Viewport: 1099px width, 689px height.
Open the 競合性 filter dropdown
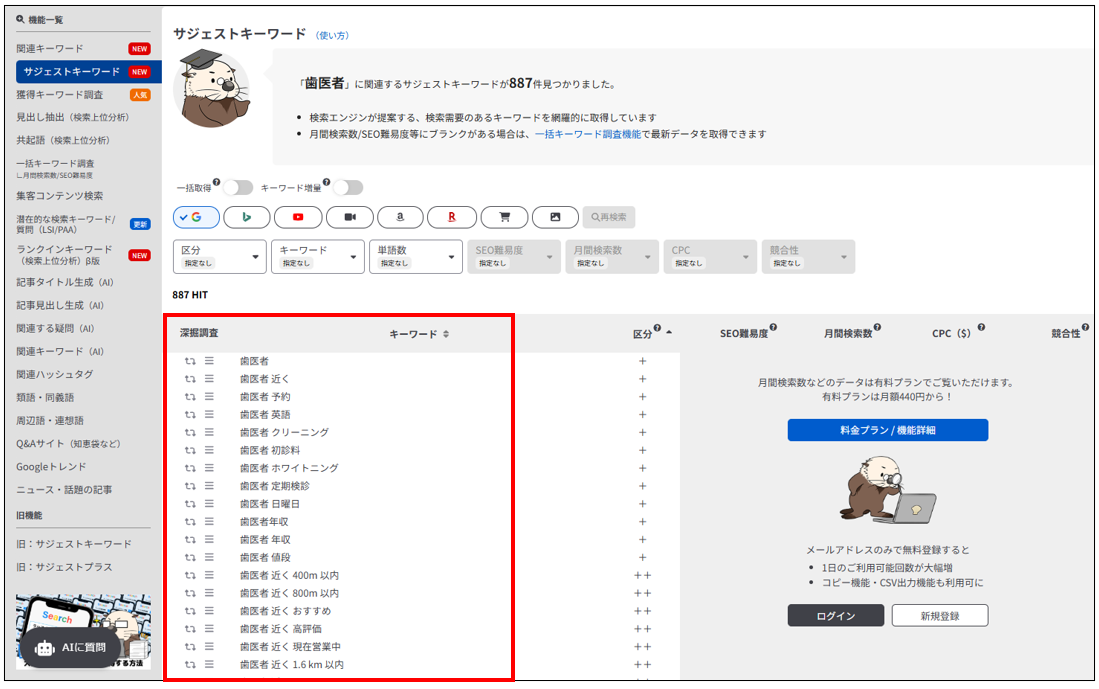809,257
